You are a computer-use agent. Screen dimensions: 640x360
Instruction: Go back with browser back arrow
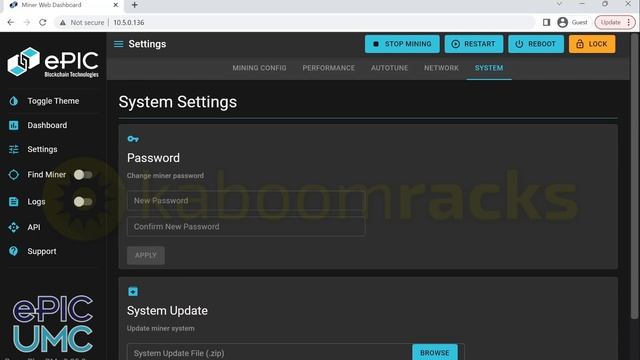coord(11,22)
